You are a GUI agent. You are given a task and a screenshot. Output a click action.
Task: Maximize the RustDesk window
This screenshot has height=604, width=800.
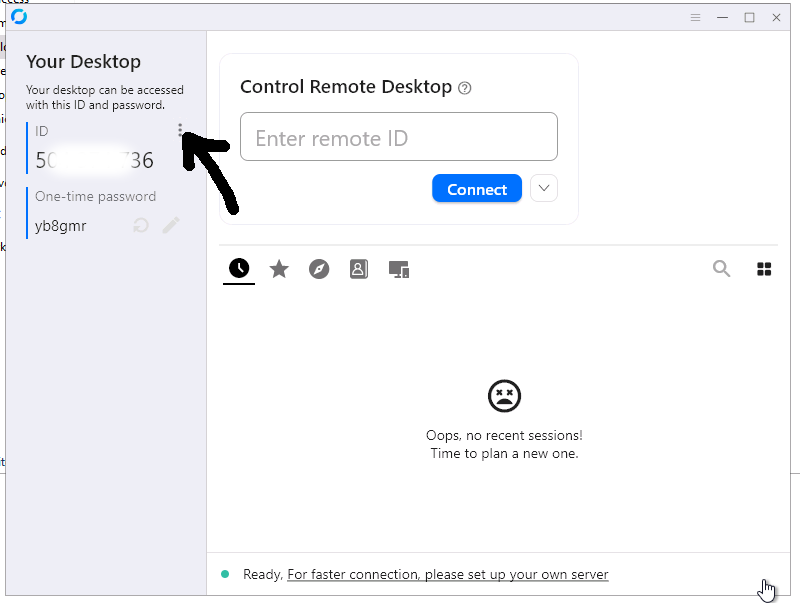[x=749, y=17]
